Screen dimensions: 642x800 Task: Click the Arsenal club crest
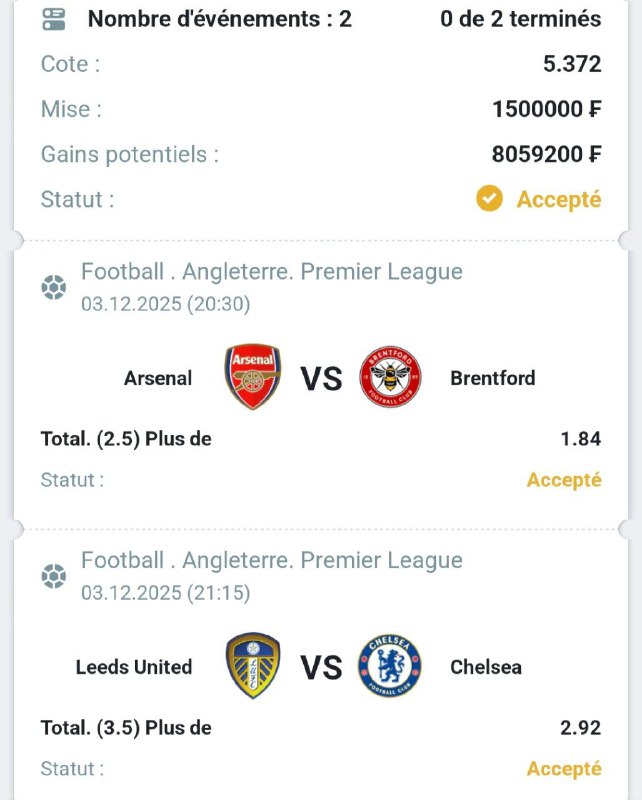click(x=253, y=377)
